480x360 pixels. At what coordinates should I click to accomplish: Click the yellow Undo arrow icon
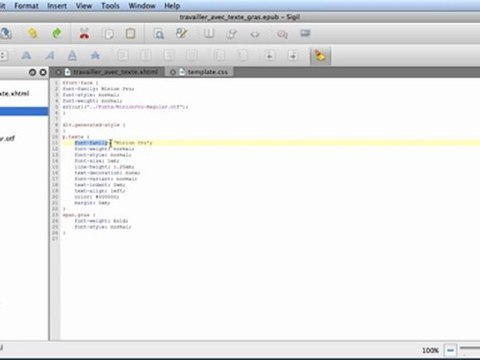(x=32, y=33)
